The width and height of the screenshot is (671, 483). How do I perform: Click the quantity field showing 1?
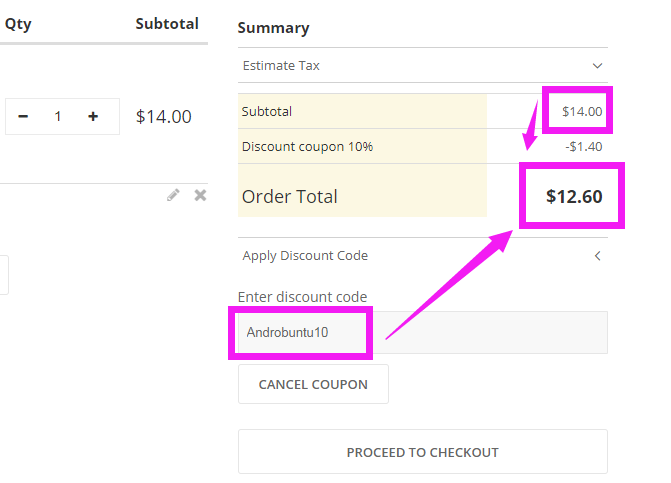(x=58, y=117)
